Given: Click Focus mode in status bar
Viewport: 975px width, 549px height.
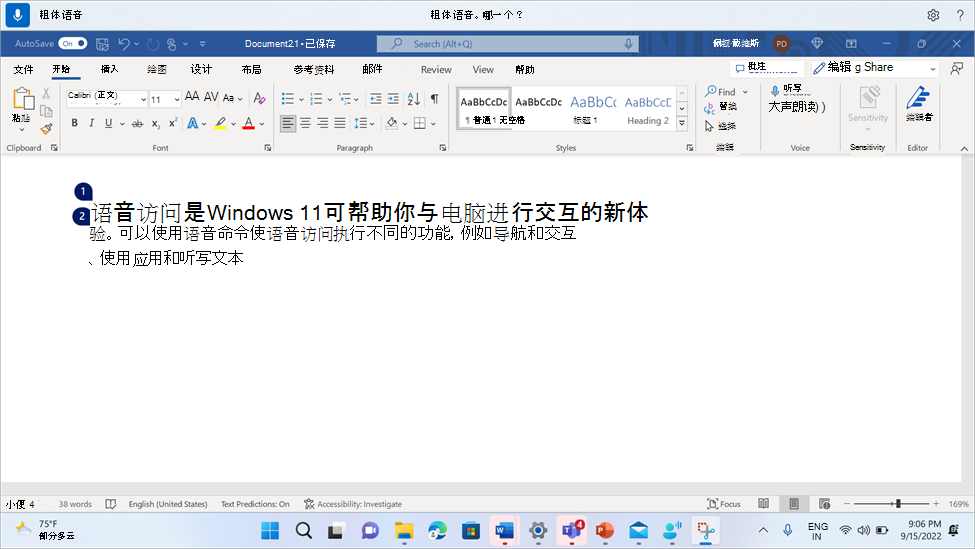Looking at the screenshot, I should click(724, 504).
